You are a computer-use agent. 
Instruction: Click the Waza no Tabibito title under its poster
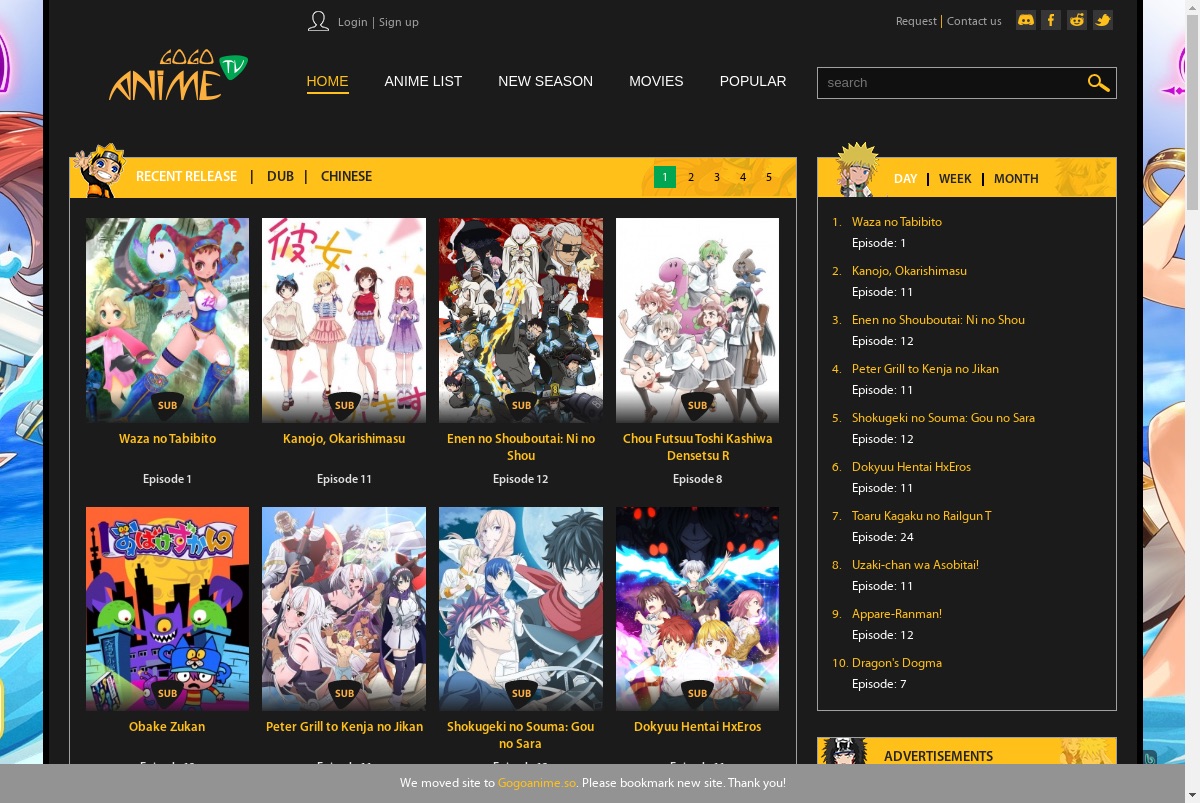167,439
